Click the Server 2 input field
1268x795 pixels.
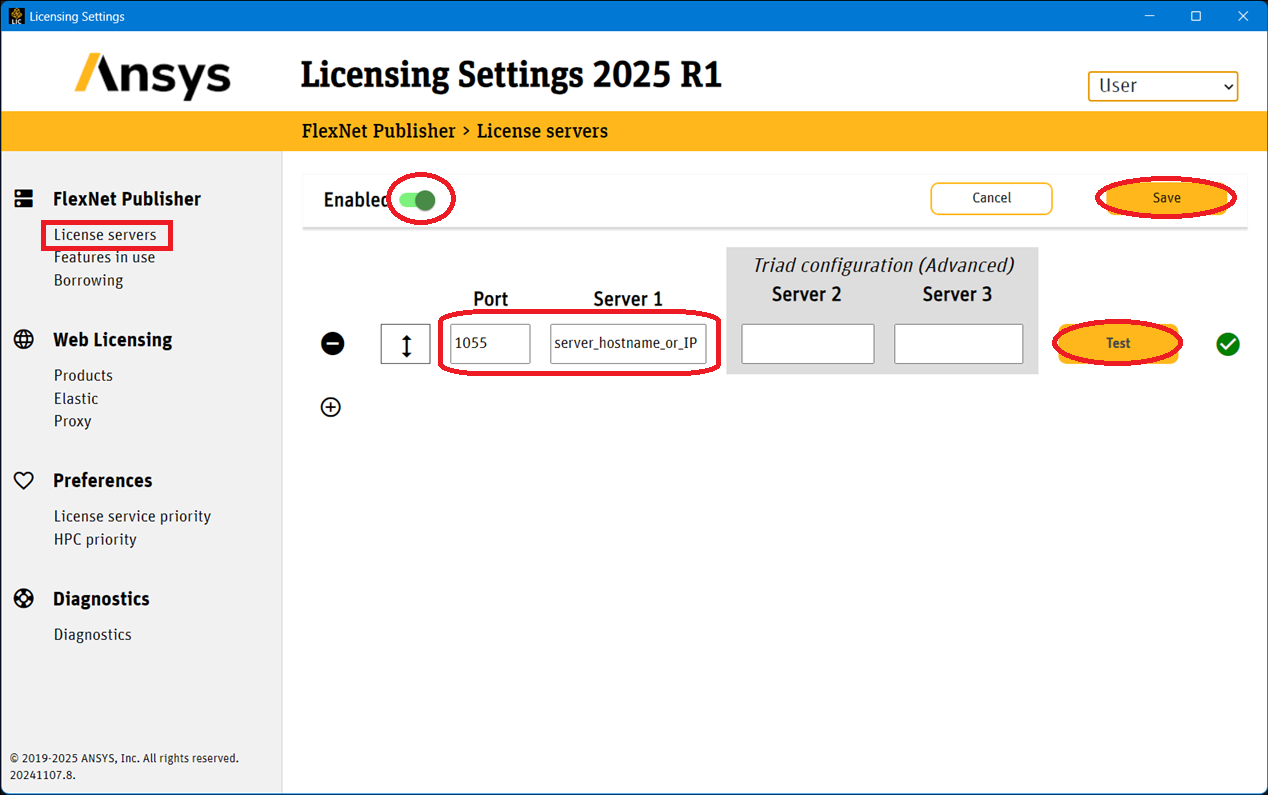coord(808,344)
